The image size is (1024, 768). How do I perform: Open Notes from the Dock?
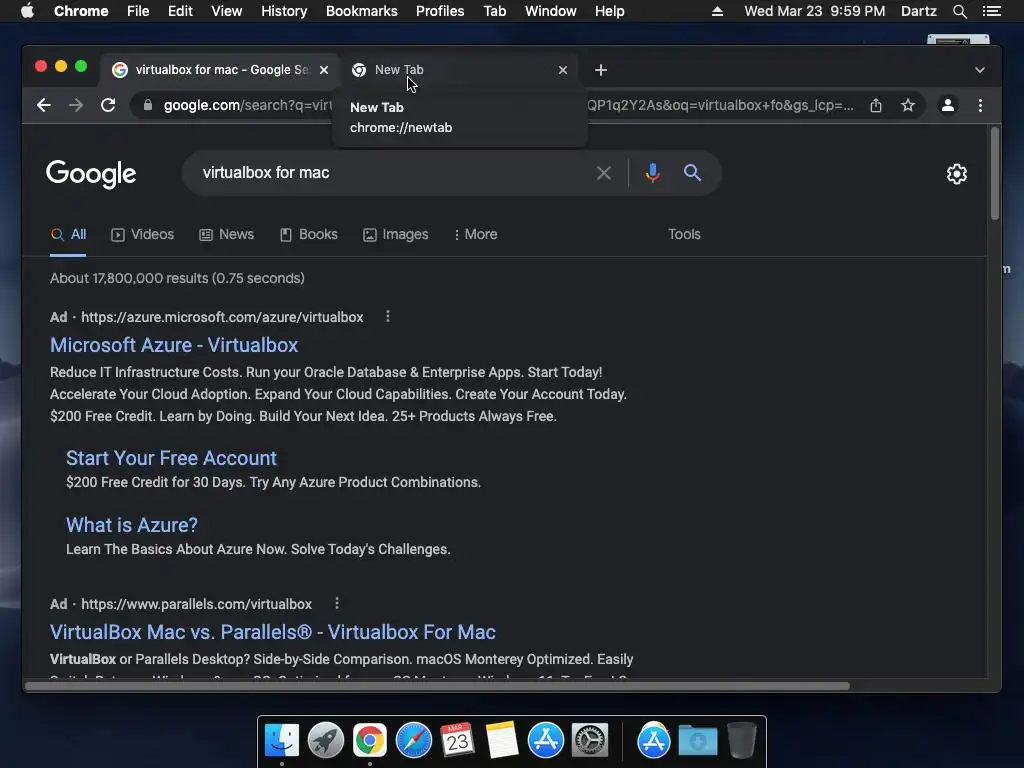click(x=502, y=740)
